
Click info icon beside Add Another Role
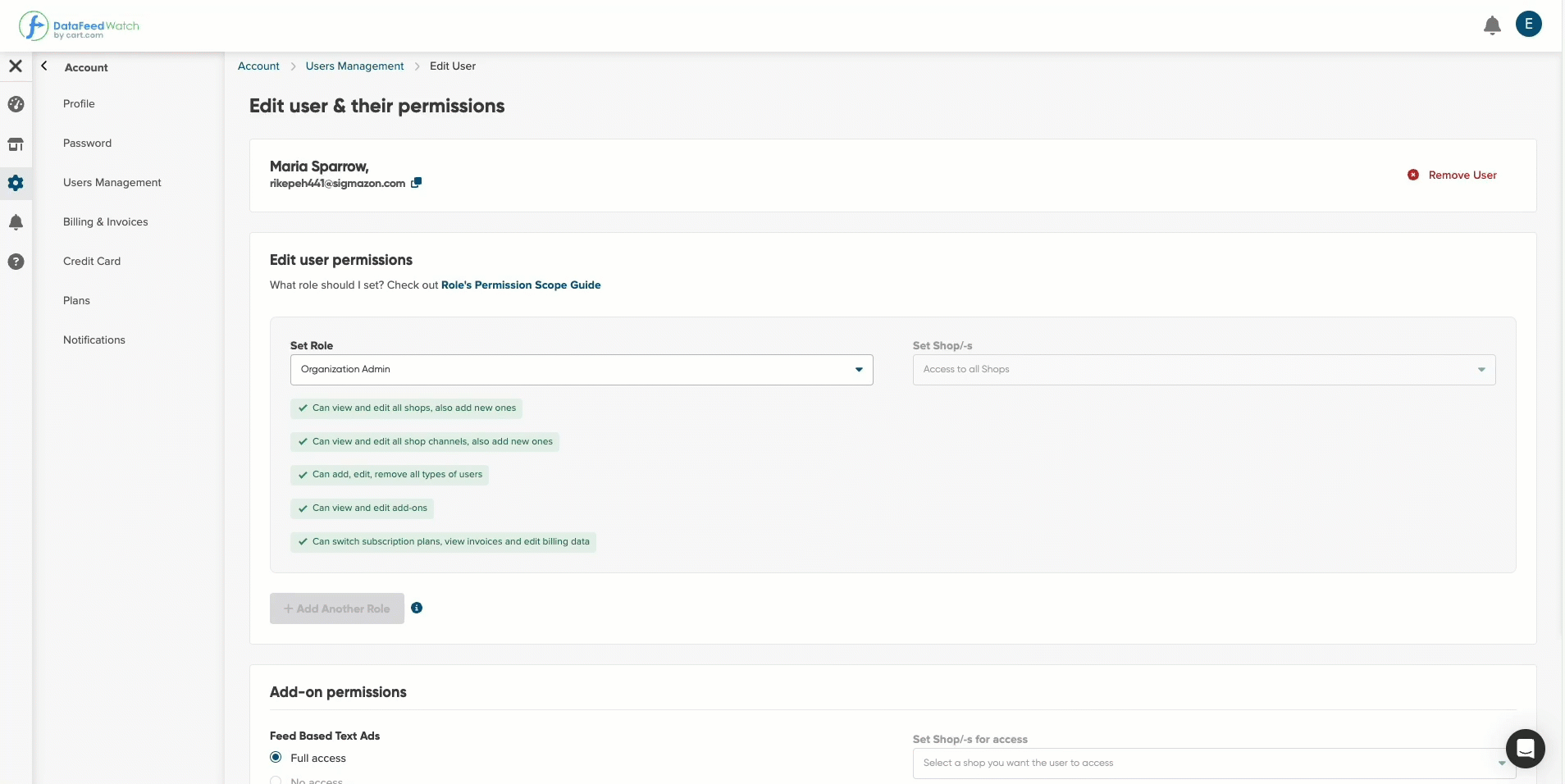417,608
